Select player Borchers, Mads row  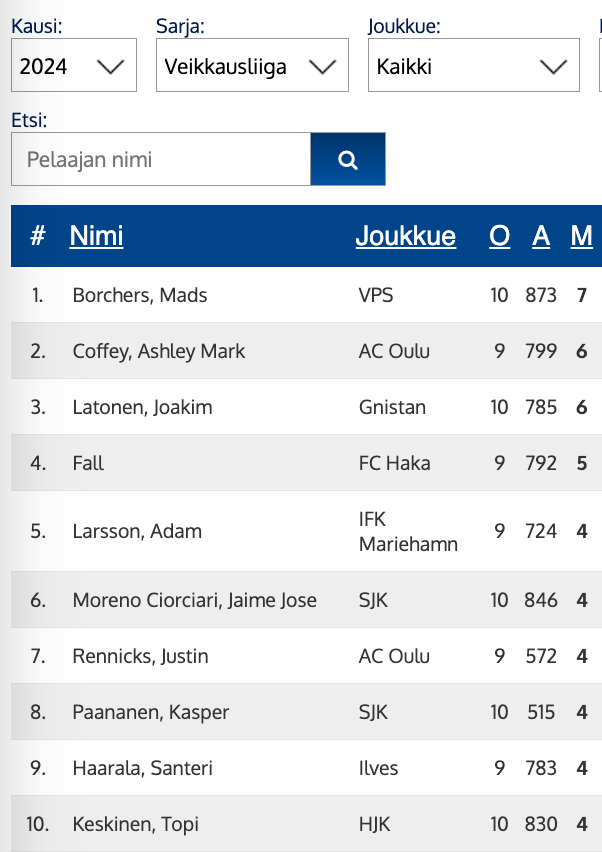pos(140,295)
